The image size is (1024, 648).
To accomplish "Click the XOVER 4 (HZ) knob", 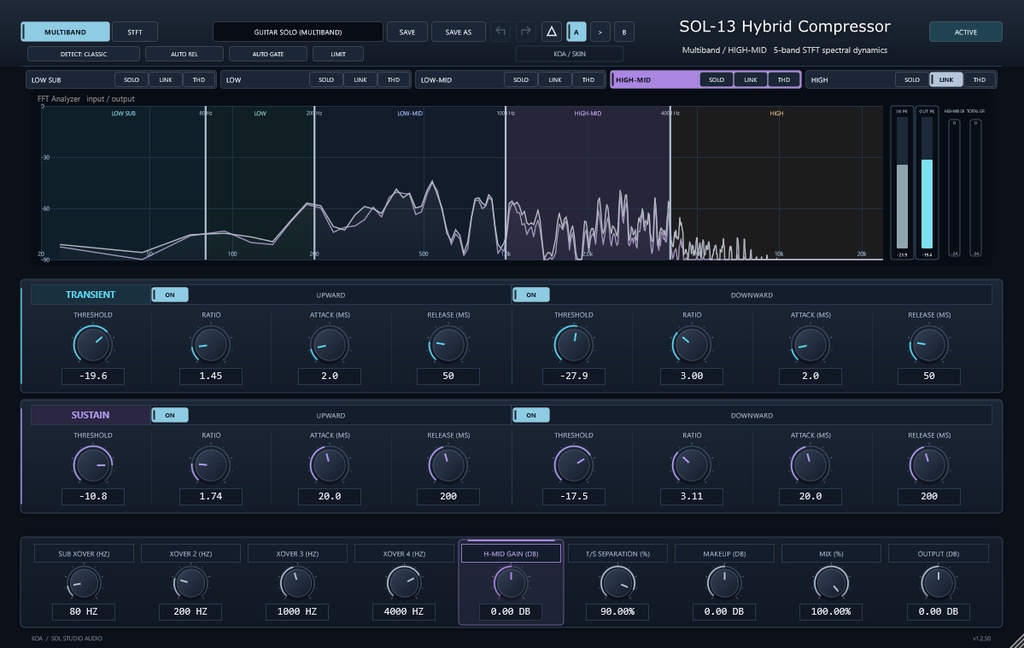I will [x=404, y=583].
